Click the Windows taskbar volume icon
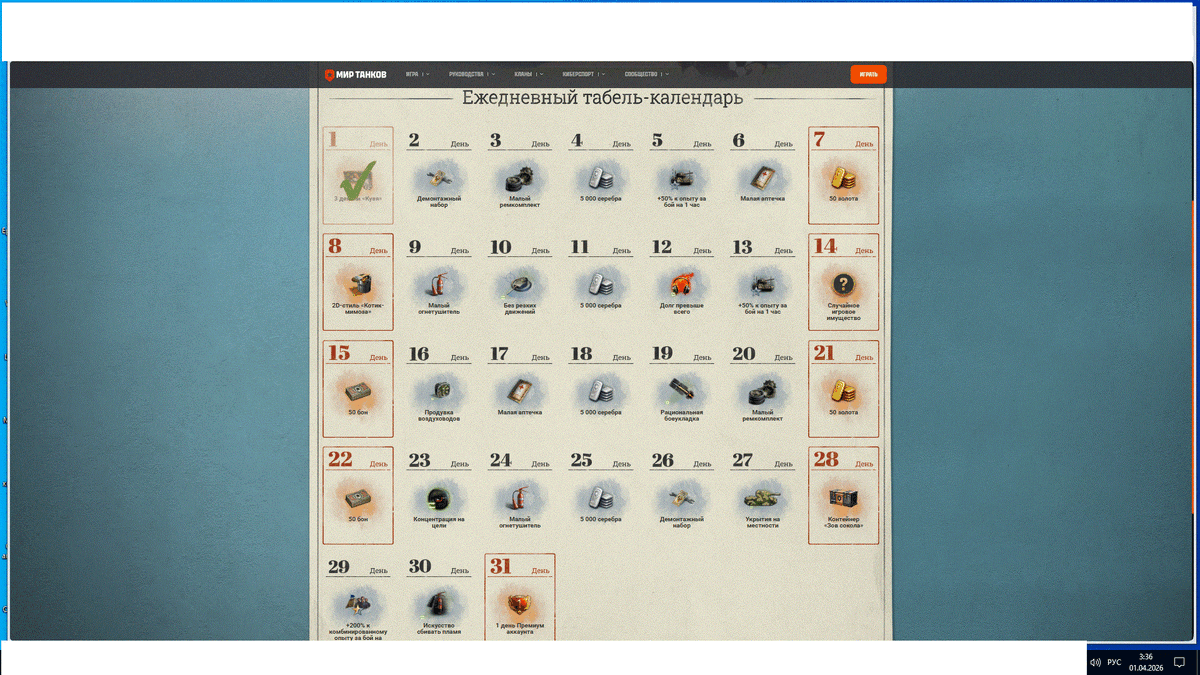The height and width of the screenshot is (675, 1200). pyautogui.click(x=1095, y=662)
